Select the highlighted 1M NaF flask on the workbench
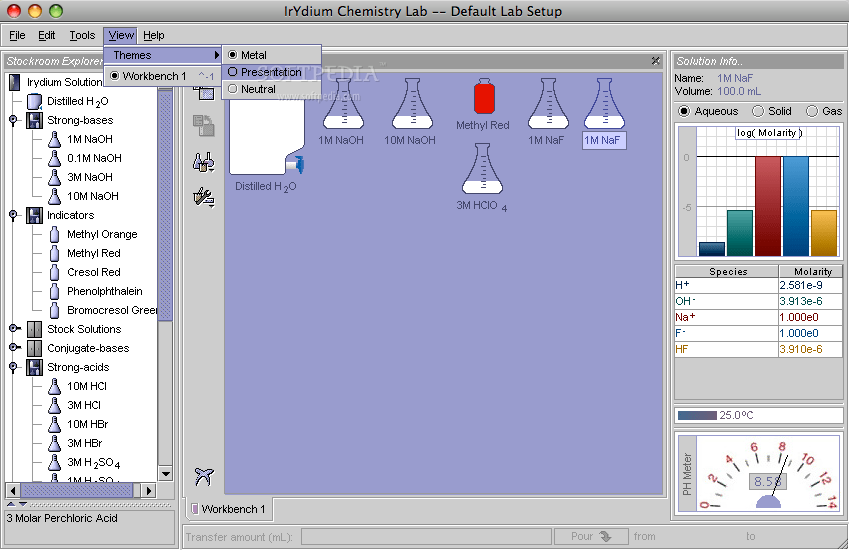 (604, 104)
